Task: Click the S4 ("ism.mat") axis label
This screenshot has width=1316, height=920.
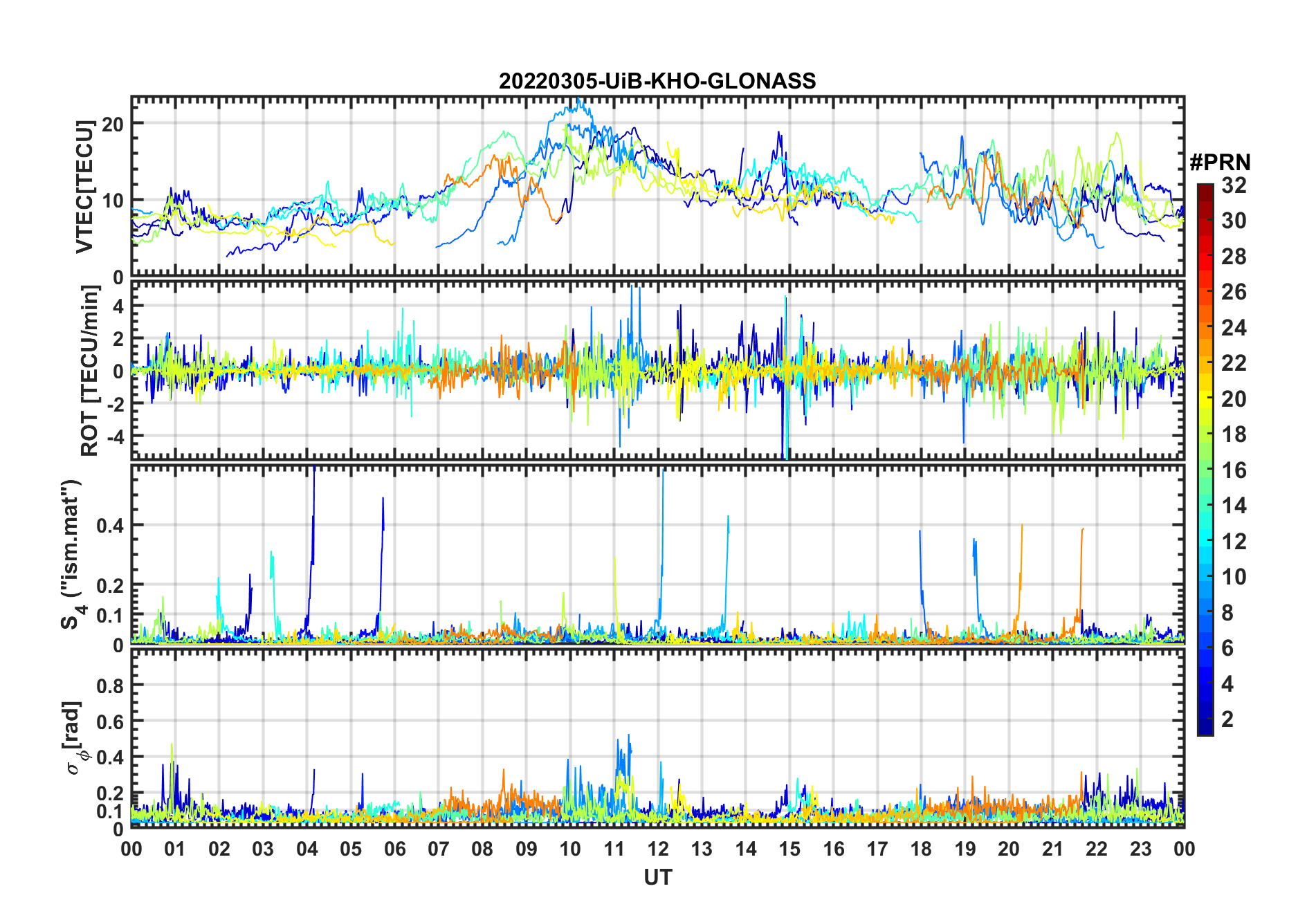Action: [x=71, y=555]
